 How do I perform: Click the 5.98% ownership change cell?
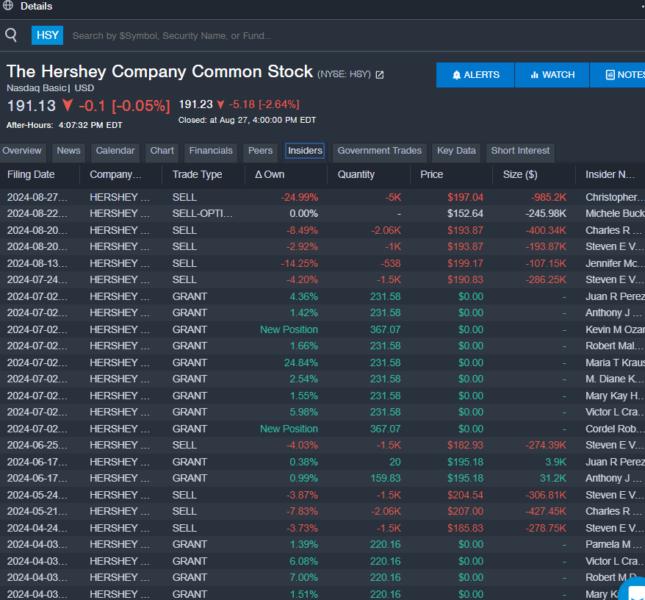pyautogui.click(x=304, y=412)
